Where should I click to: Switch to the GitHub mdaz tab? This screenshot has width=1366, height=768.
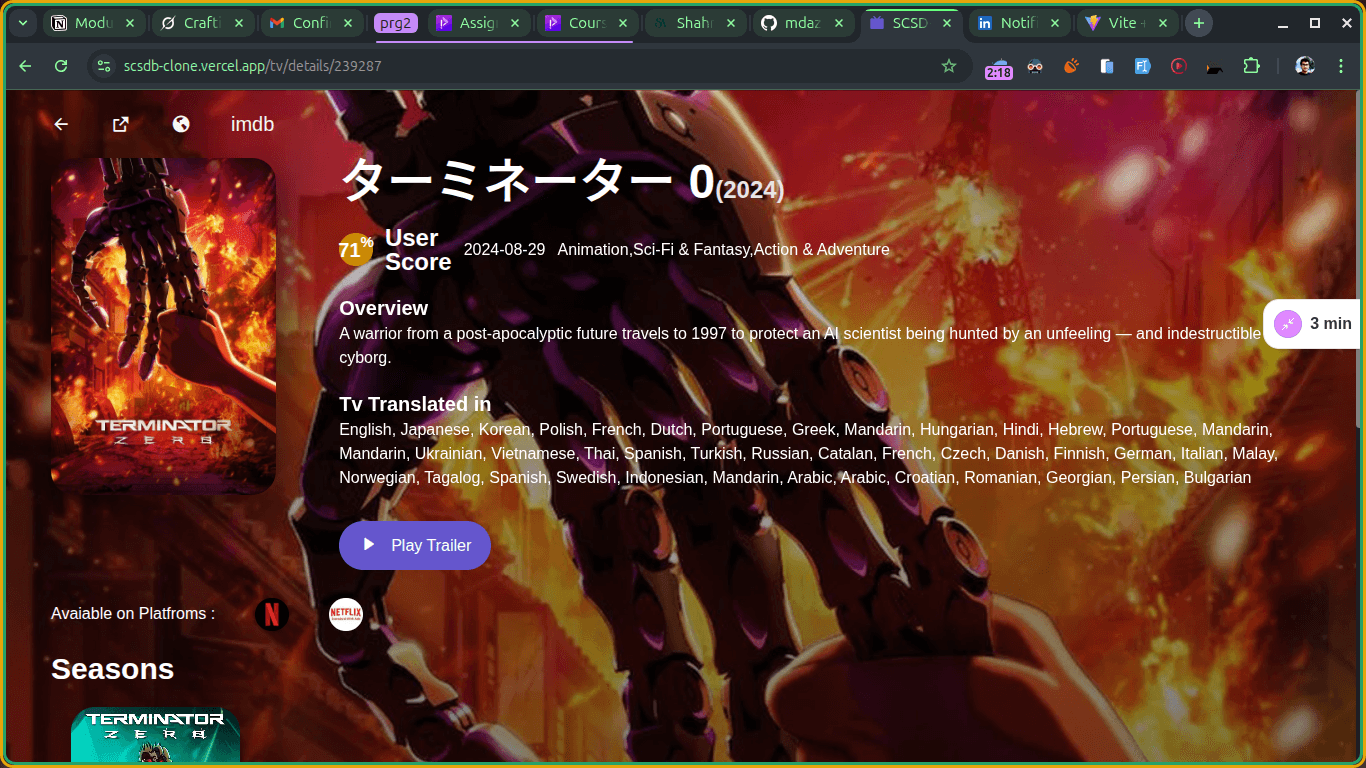click(804, 23)
